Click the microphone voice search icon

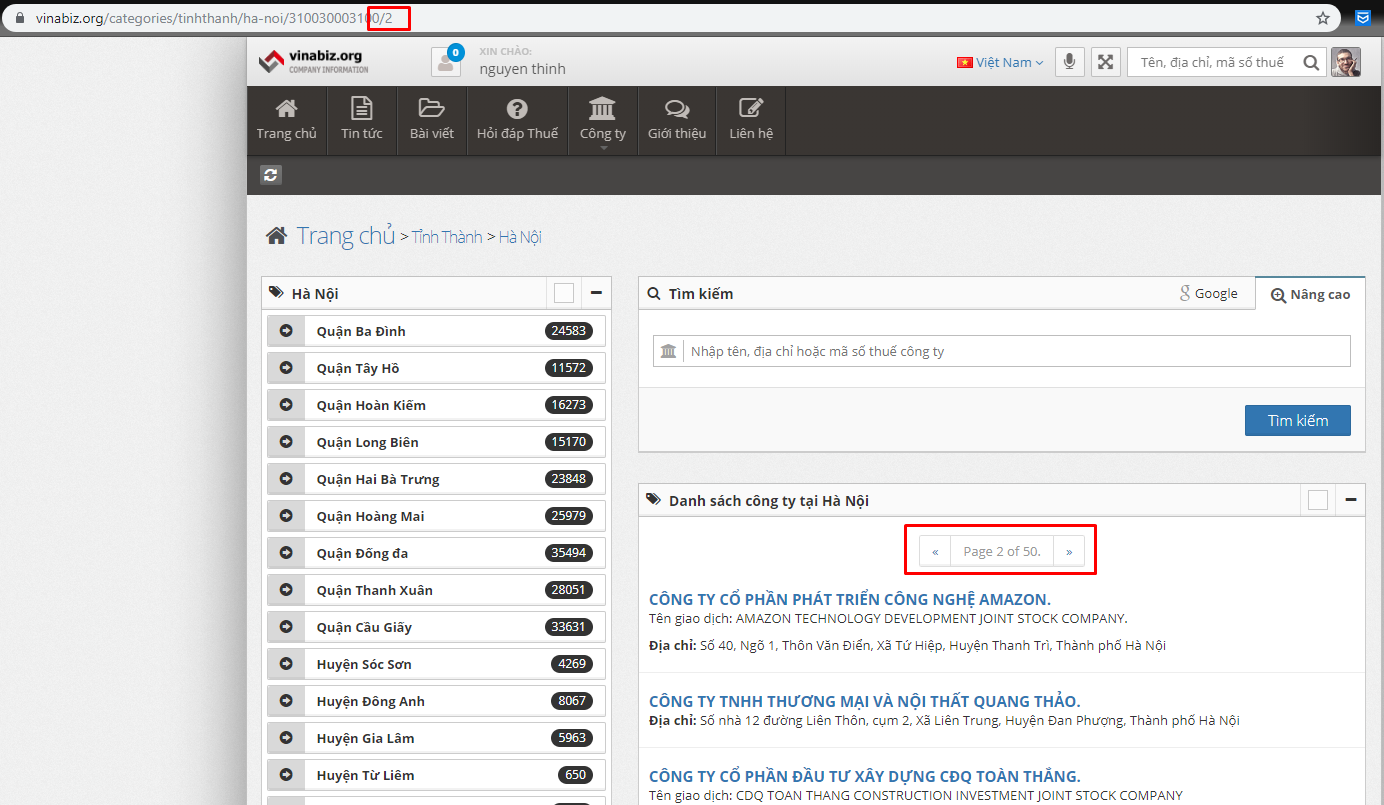[1069, 62]
